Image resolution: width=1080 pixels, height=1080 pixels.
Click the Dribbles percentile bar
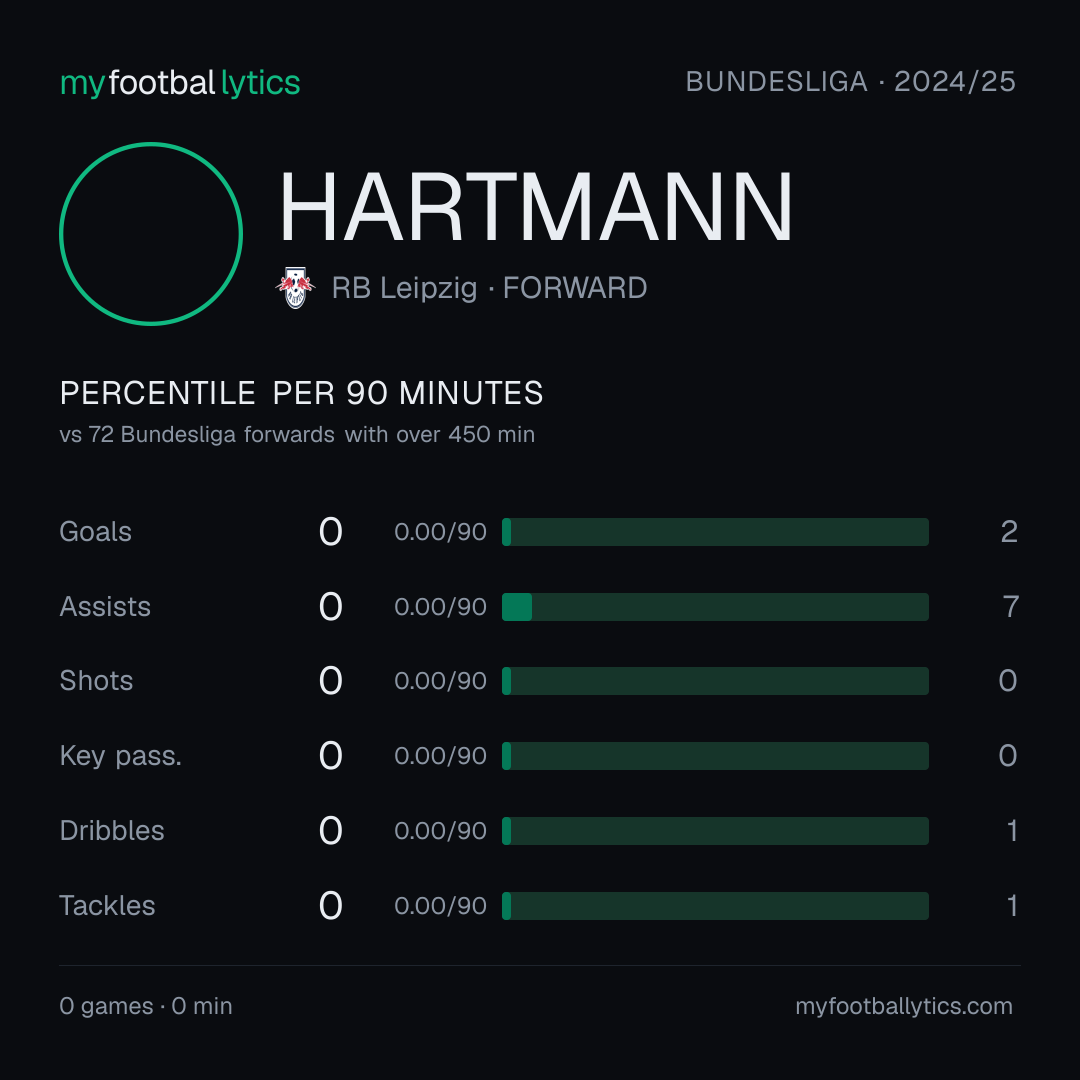[x=715, y=831]
